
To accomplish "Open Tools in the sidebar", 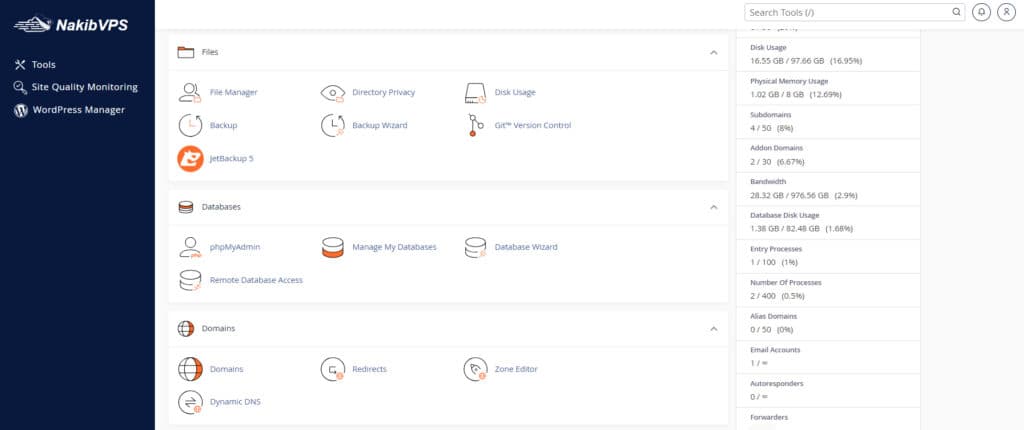I will [35, 65].
